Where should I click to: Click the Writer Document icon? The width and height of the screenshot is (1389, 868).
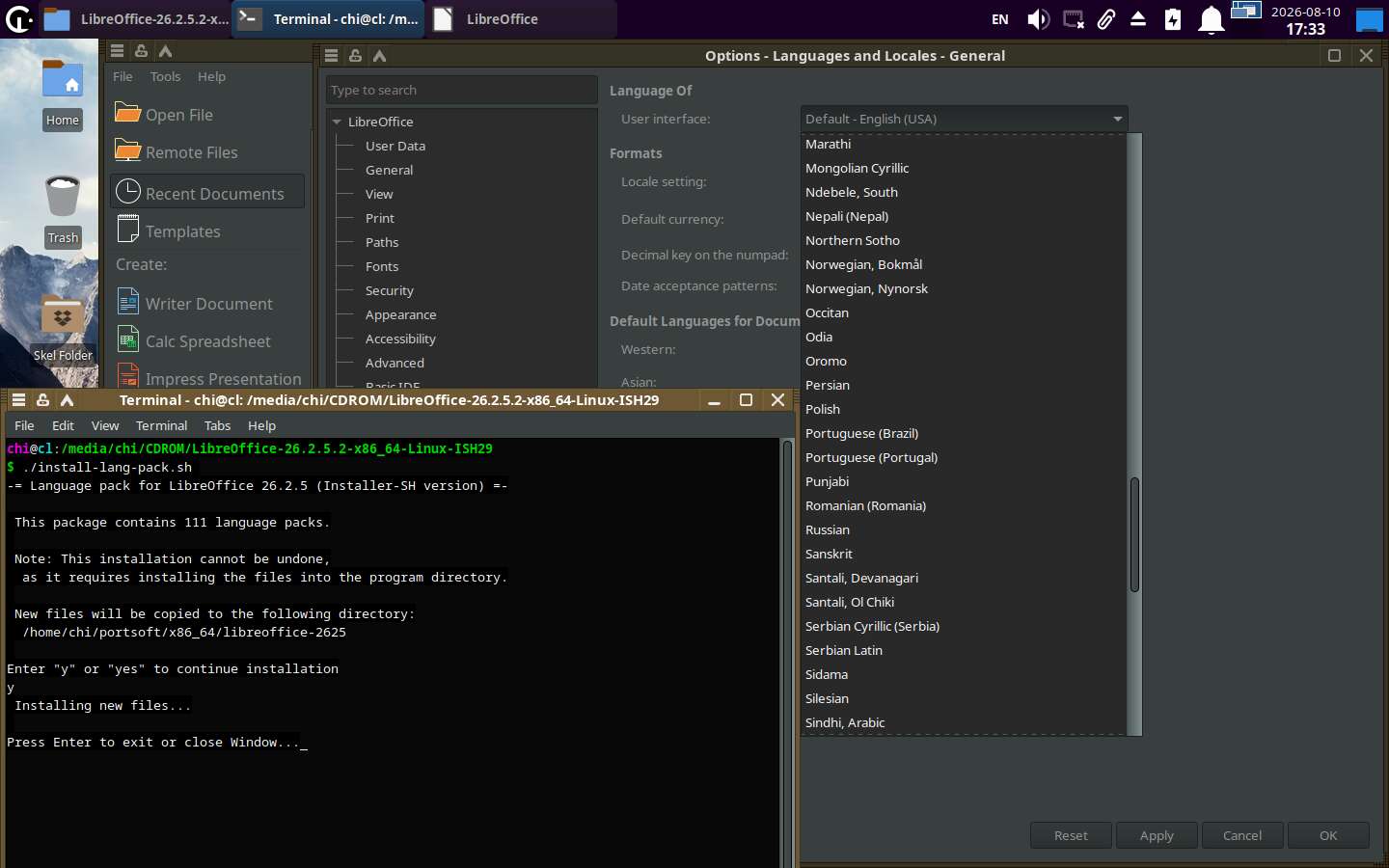pos(128,302)
